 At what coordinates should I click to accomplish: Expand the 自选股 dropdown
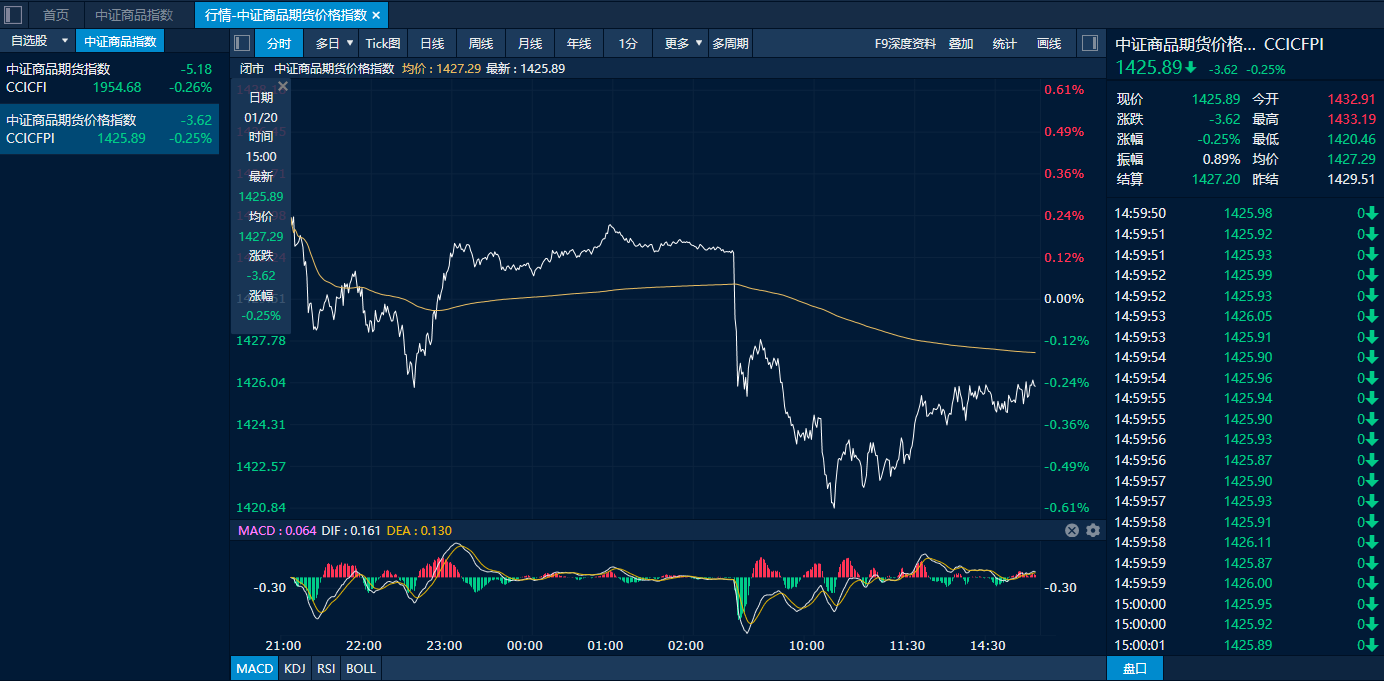[x=65, y=41]
